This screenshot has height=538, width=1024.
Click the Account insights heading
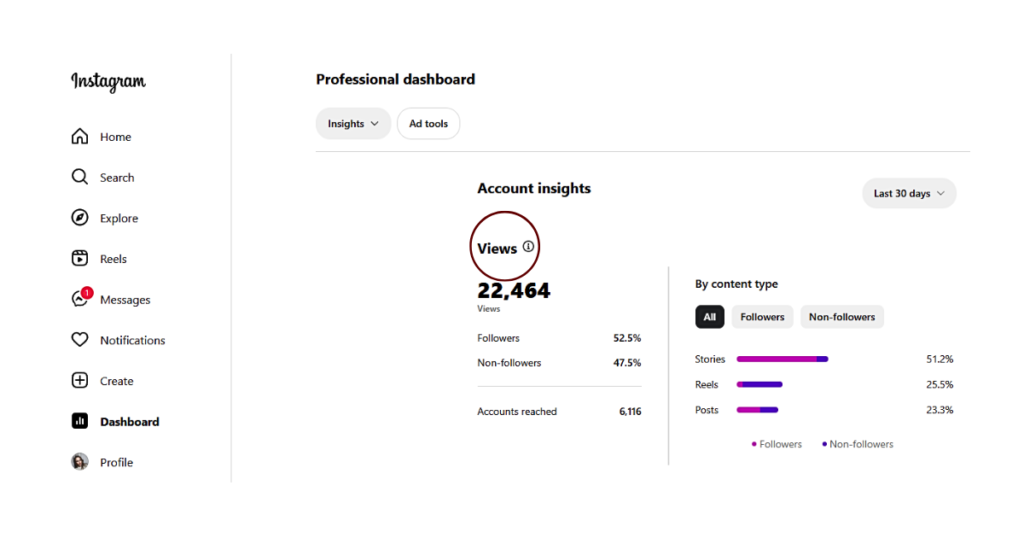(x=534, y=188)
